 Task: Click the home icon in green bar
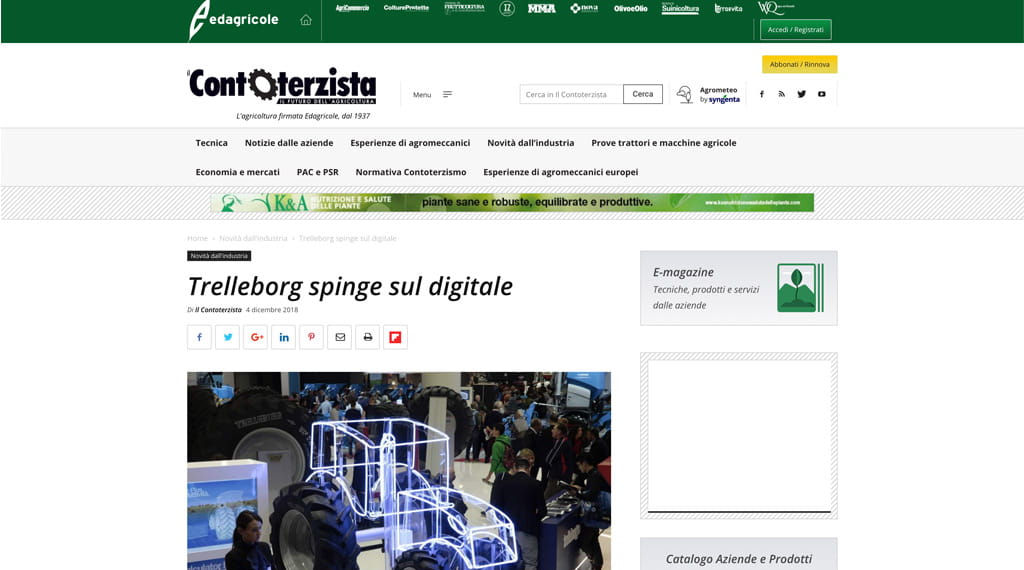[x=306, y=20]
